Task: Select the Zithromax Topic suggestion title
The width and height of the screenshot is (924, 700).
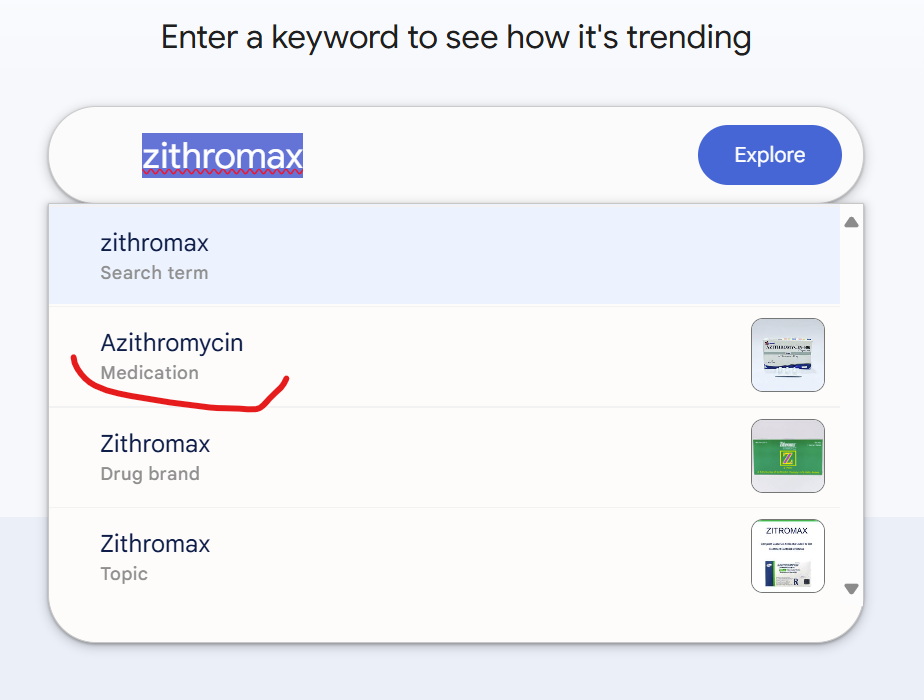Action: point(155,544)
